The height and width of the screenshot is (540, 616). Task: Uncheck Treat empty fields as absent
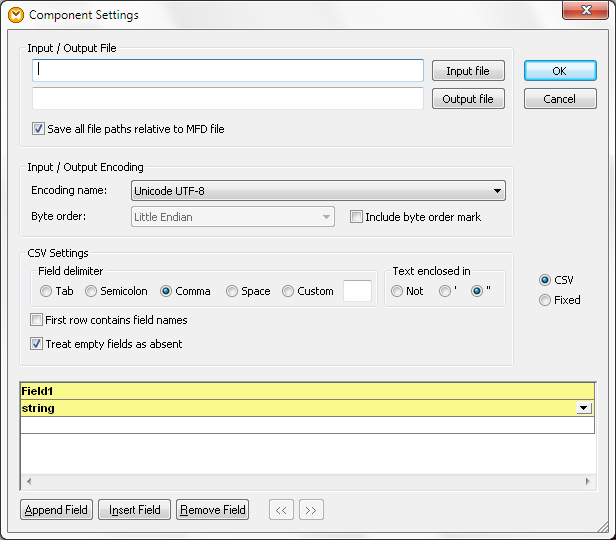(37, 344)
